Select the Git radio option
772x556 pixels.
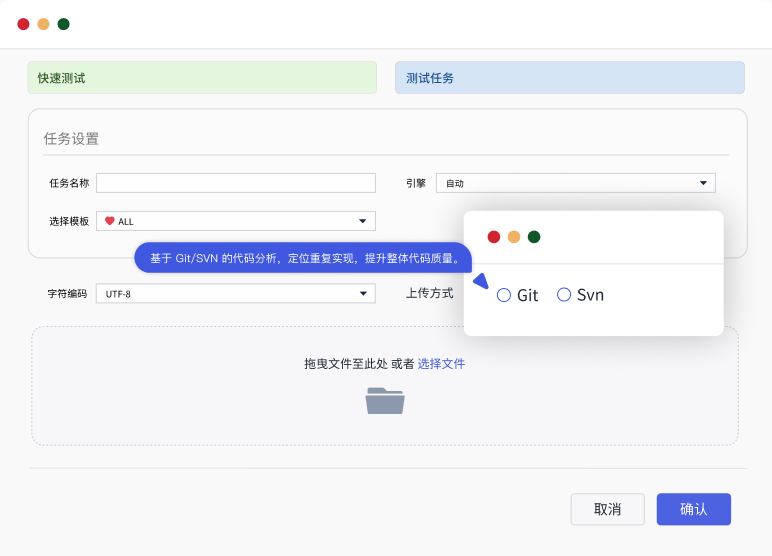point(504,295)
